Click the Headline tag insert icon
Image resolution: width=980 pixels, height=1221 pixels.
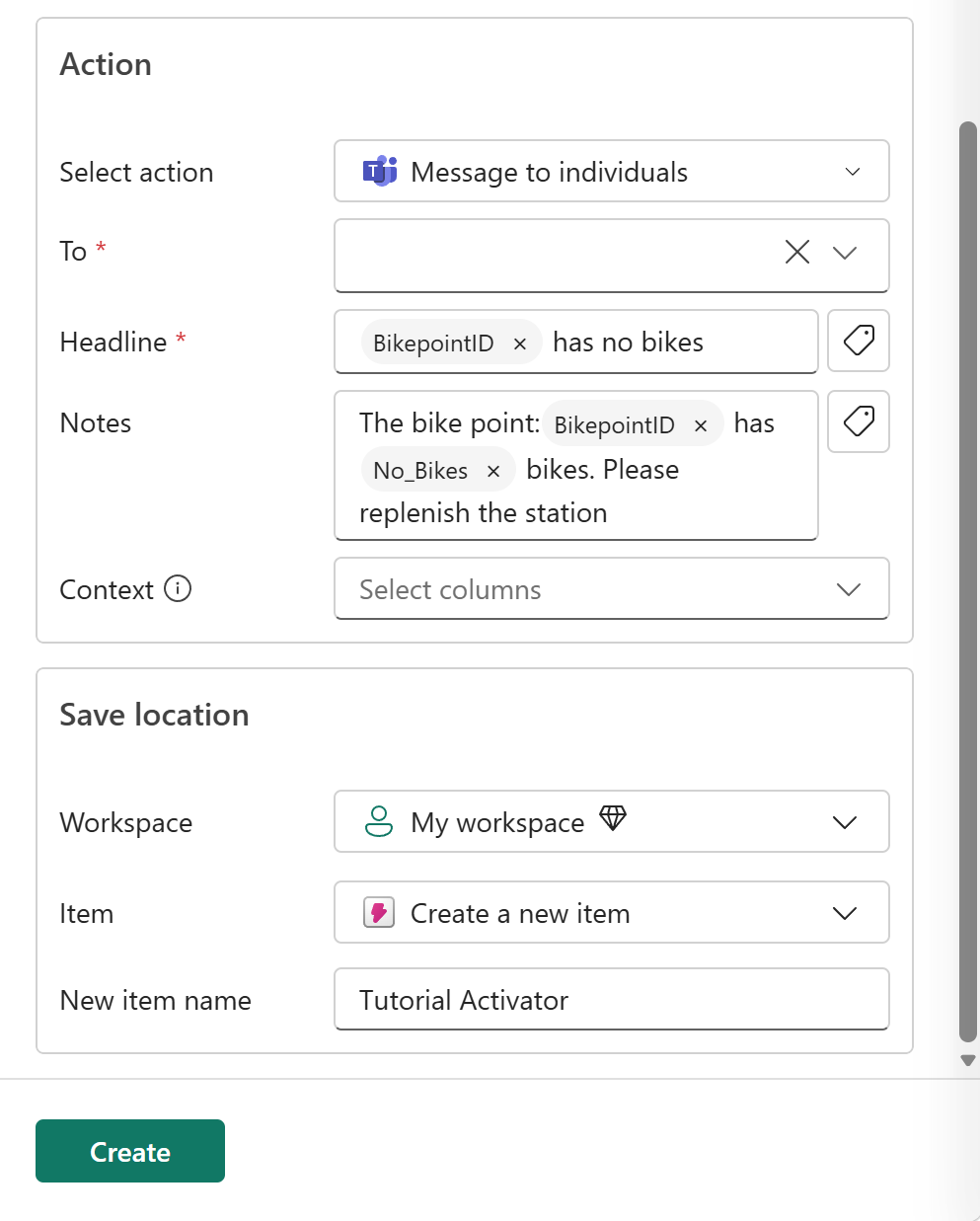(859, 341)
